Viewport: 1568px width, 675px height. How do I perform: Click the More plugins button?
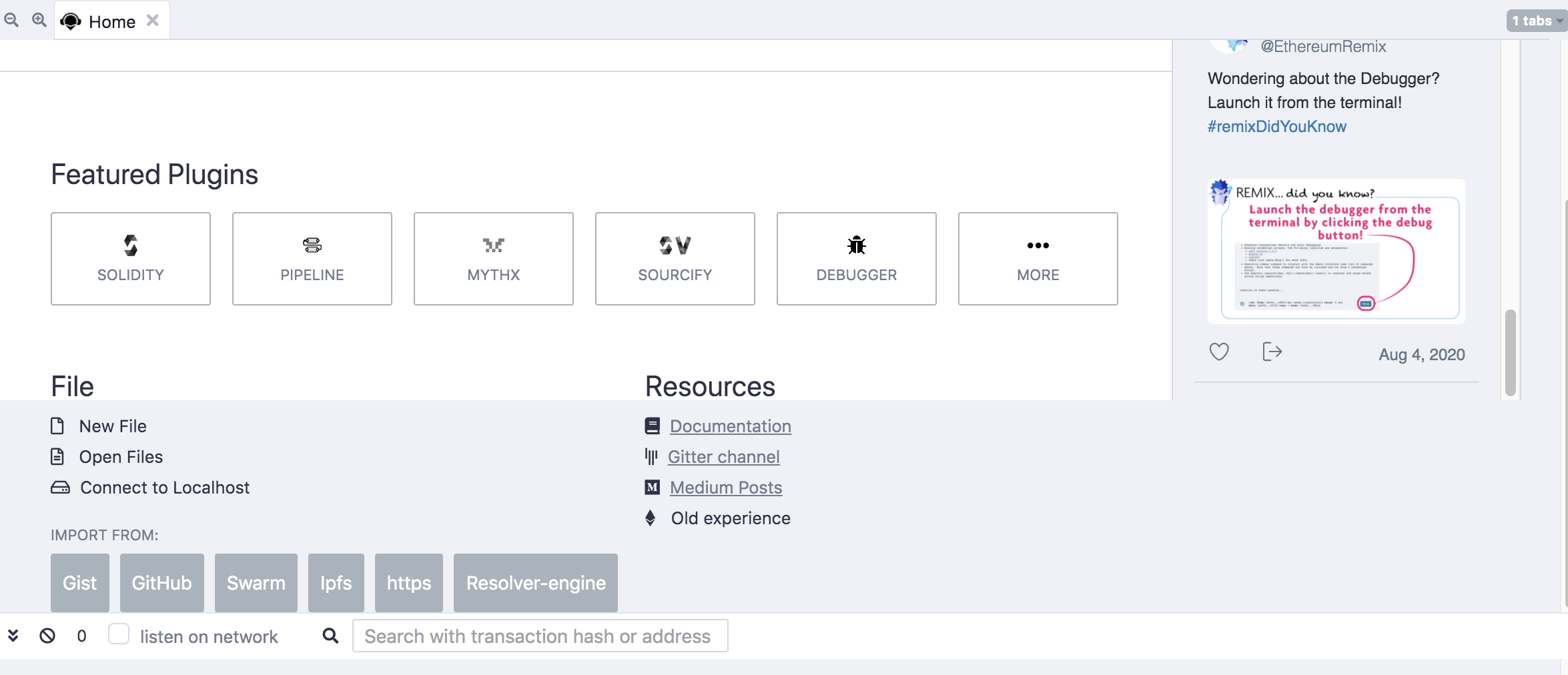(x=1038, y=259)
